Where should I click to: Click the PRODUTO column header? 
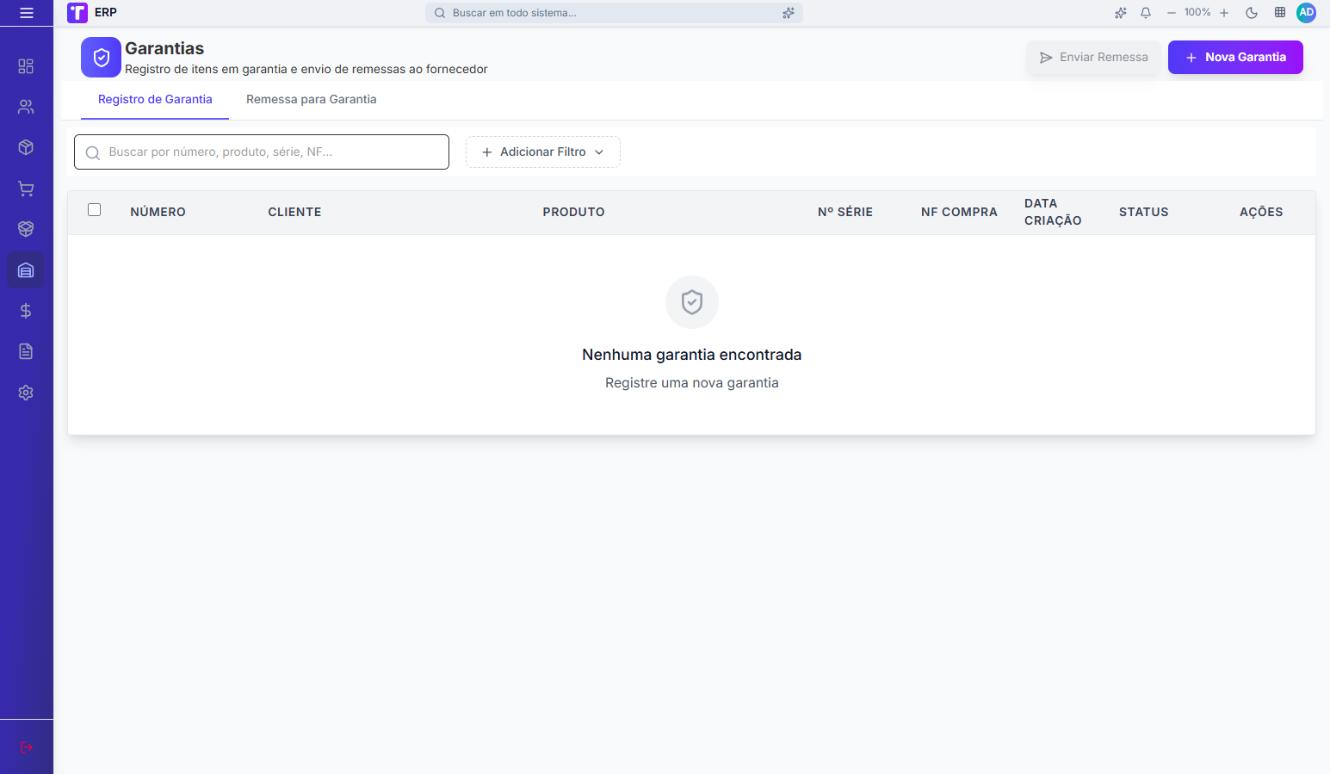pyautogui.click(x=574, y=212)
